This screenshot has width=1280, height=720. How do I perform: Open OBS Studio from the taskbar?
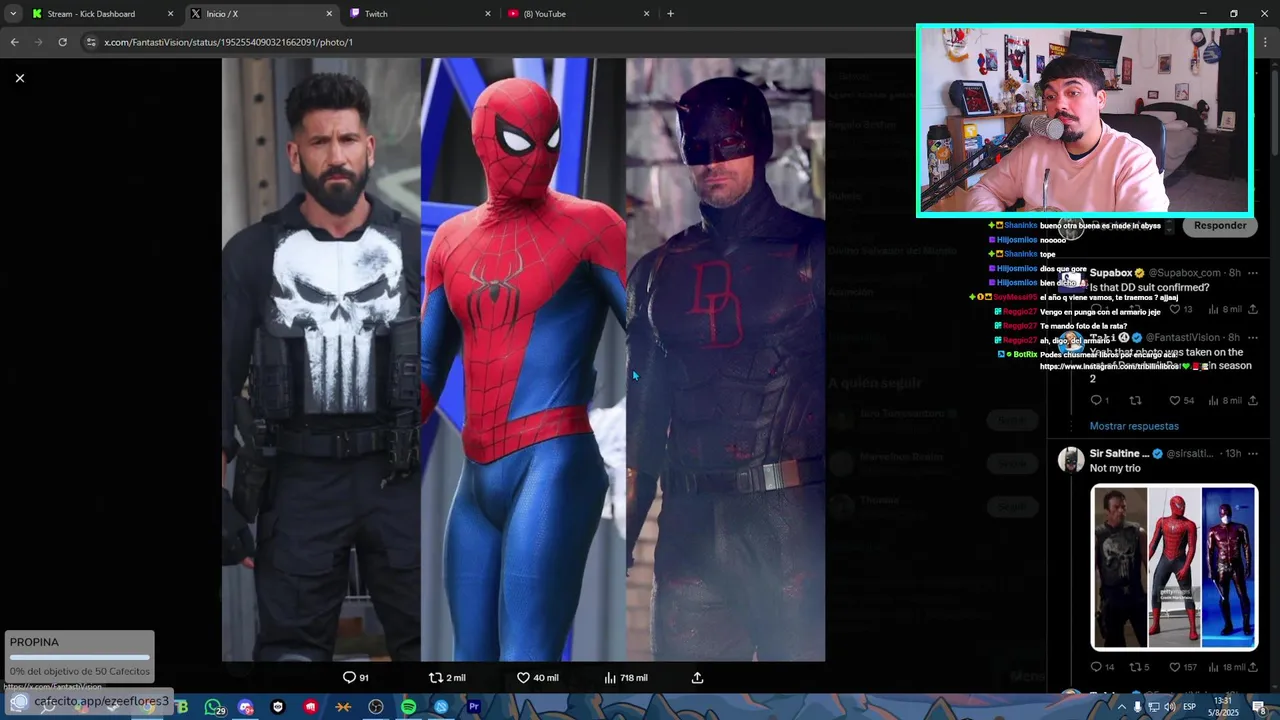[376, 707]
